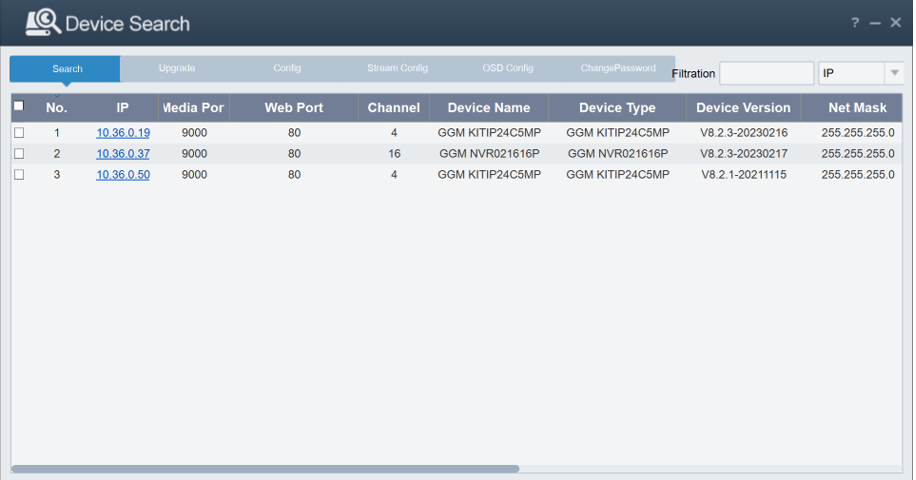Sort by the No. column header

tap(56, 107)
